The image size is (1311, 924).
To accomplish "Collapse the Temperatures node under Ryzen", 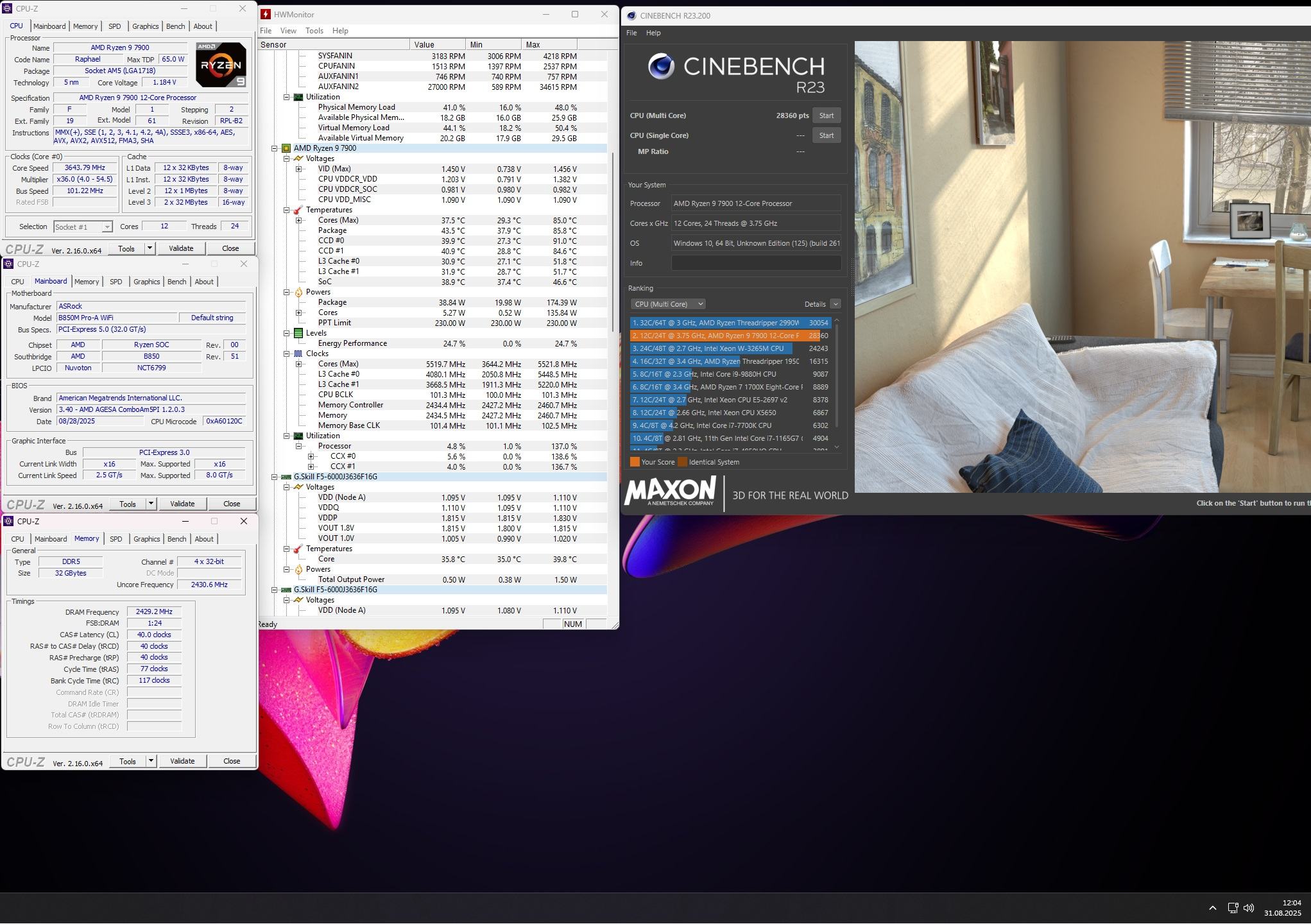I will [287, 210].
